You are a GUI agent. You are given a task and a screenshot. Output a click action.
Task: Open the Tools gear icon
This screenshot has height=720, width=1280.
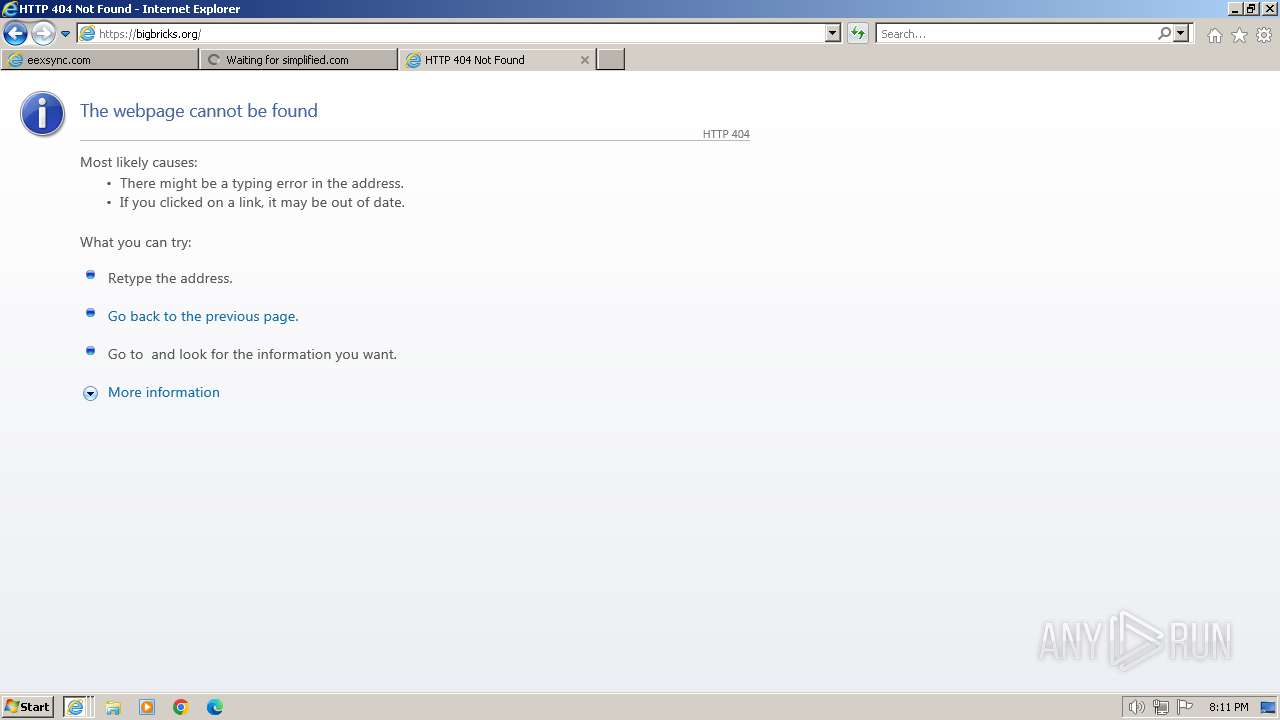pyautogui.click(x=1264, y=35)
